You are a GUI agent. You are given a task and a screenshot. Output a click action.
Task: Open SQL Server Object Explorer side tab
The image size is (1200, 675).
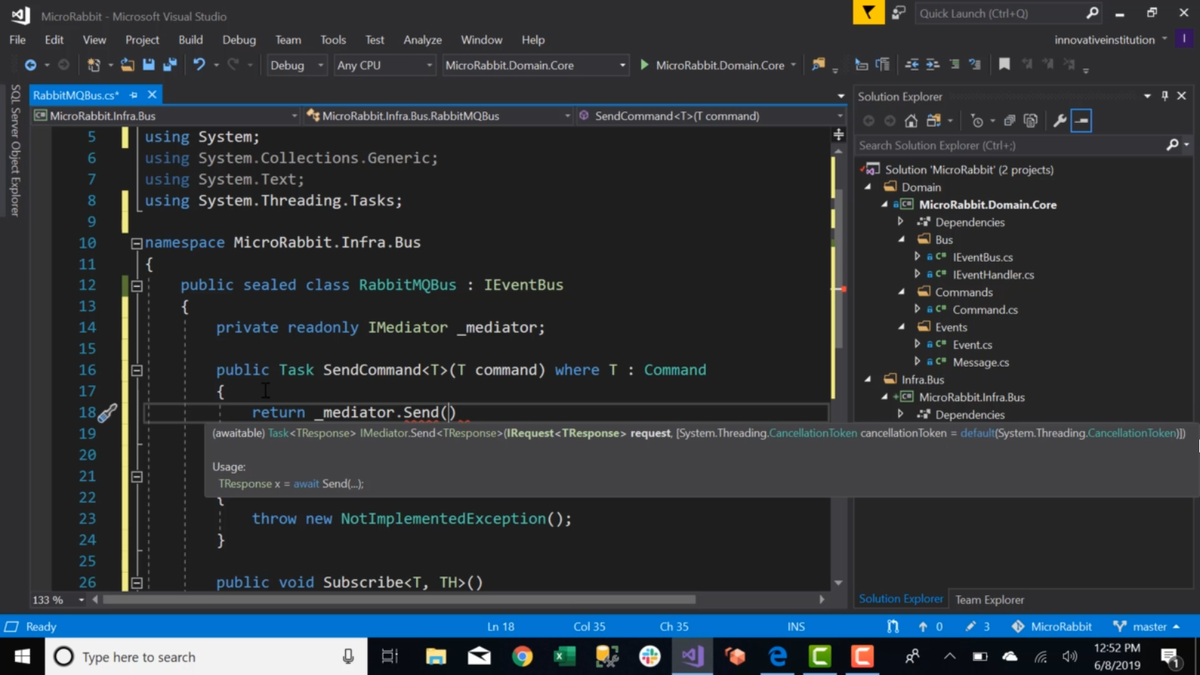point(15,150)
